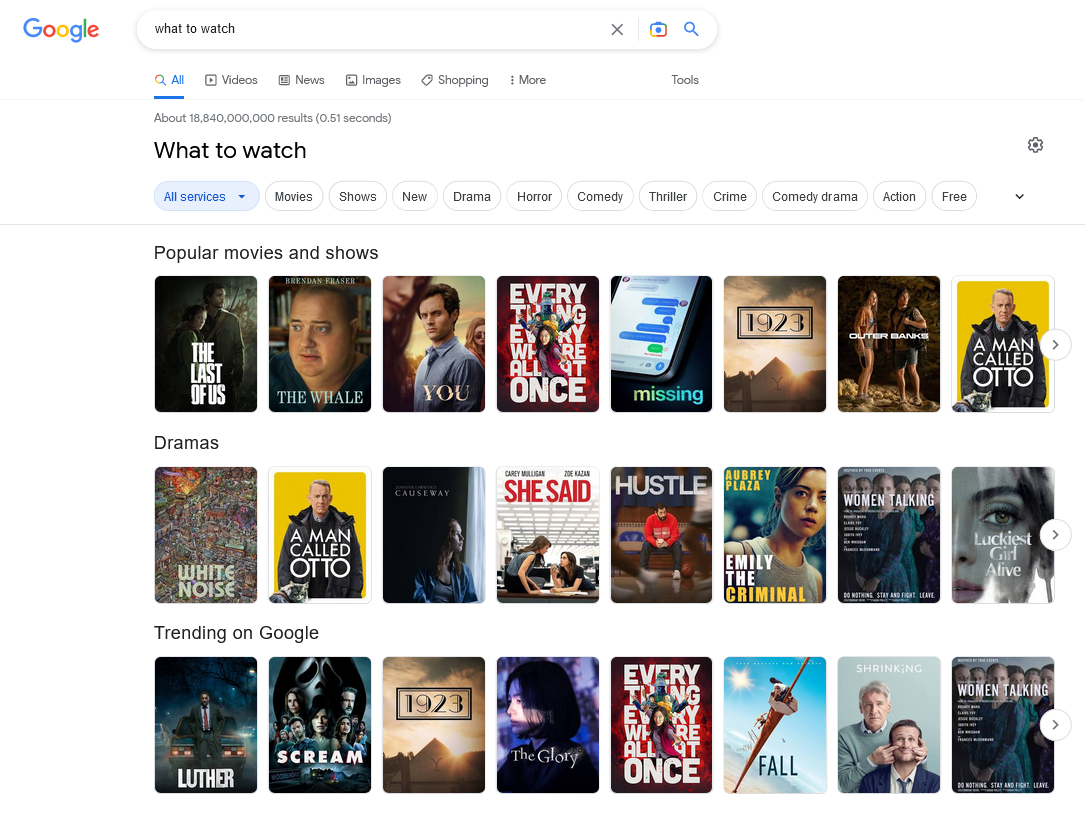Toggle the Comedy filter chip
Screen dimensions: 1085x815
point(600,196)
